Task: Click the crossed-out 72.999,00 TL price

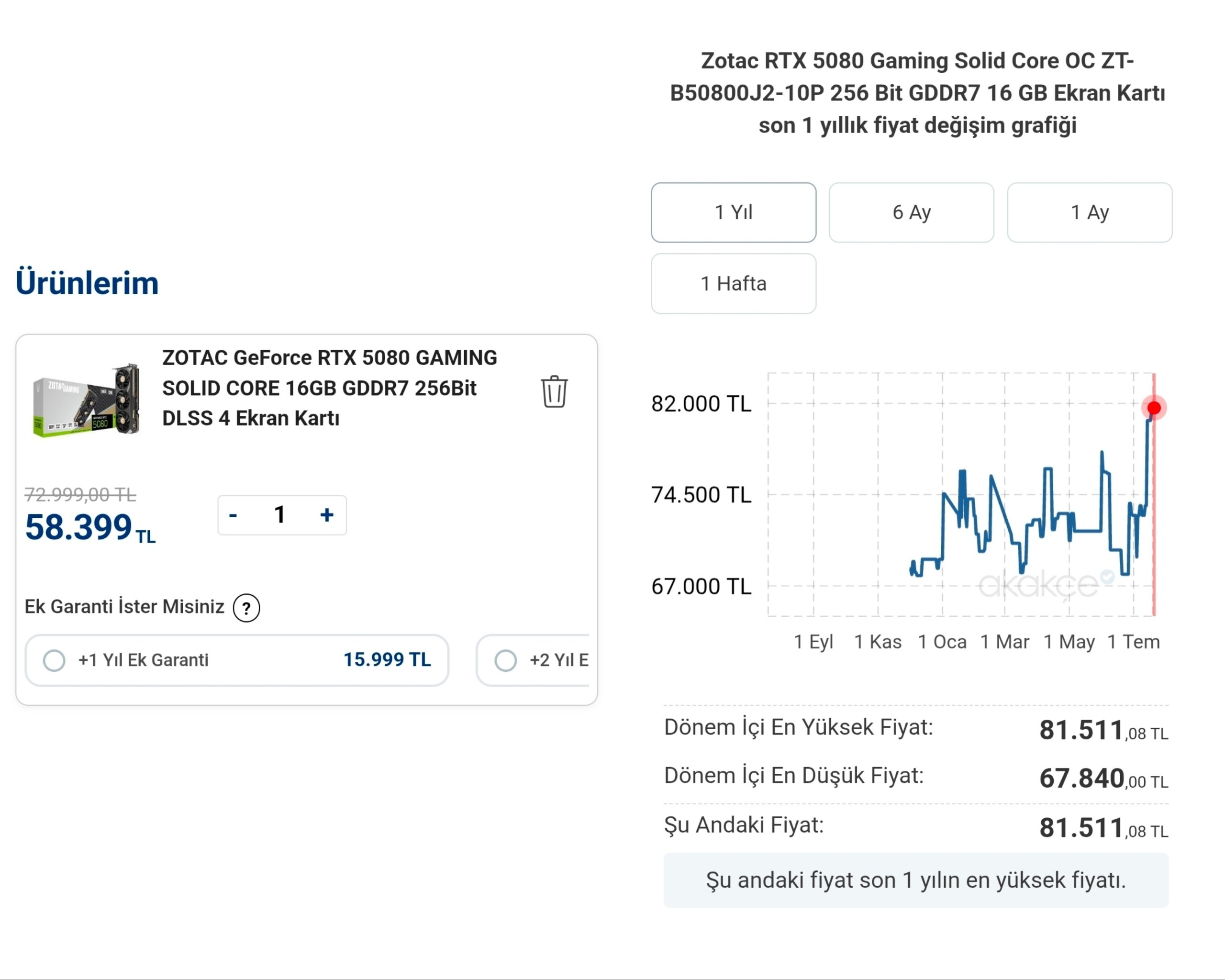Action: 80,495
